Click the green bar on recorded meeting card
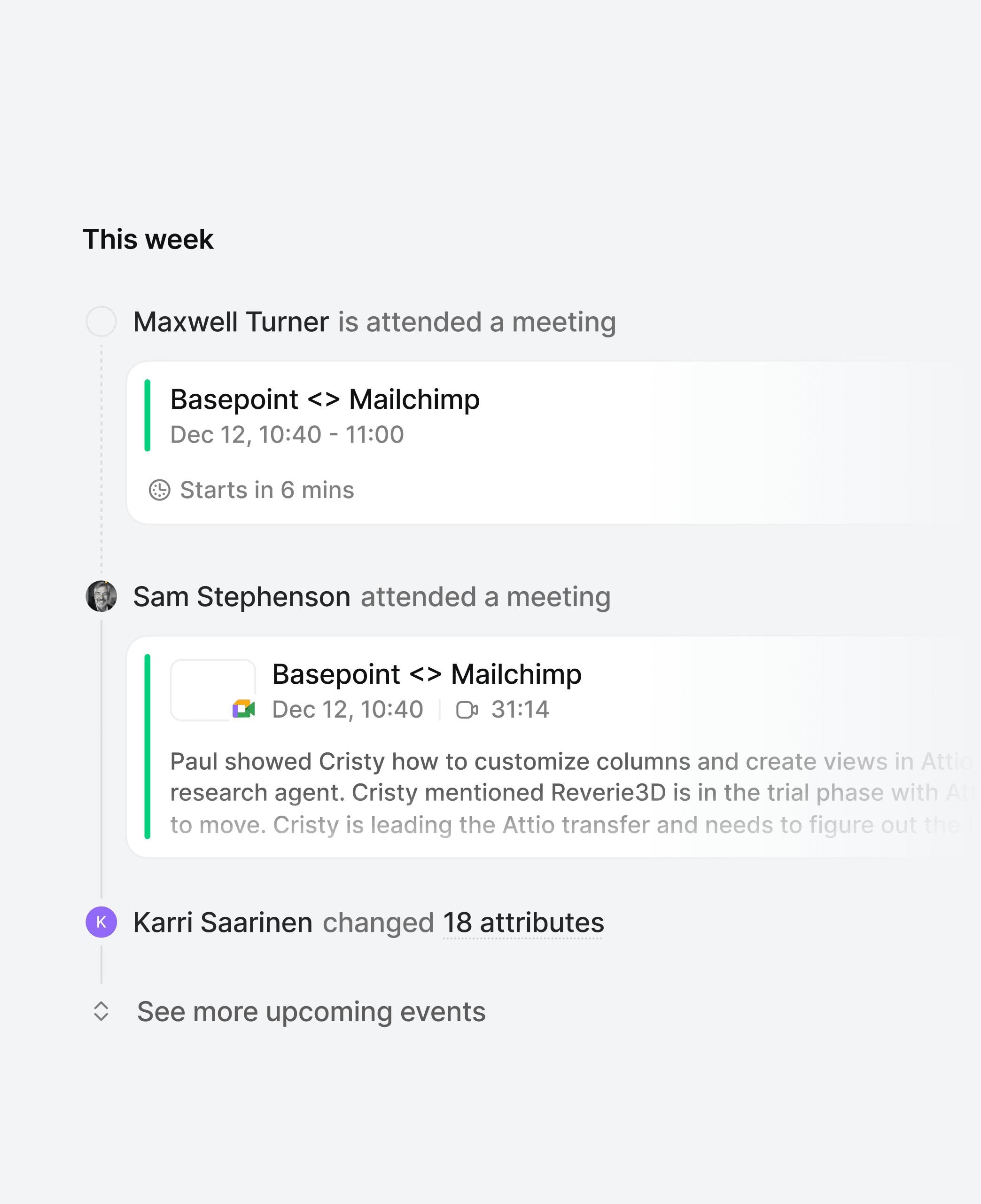 148,746
